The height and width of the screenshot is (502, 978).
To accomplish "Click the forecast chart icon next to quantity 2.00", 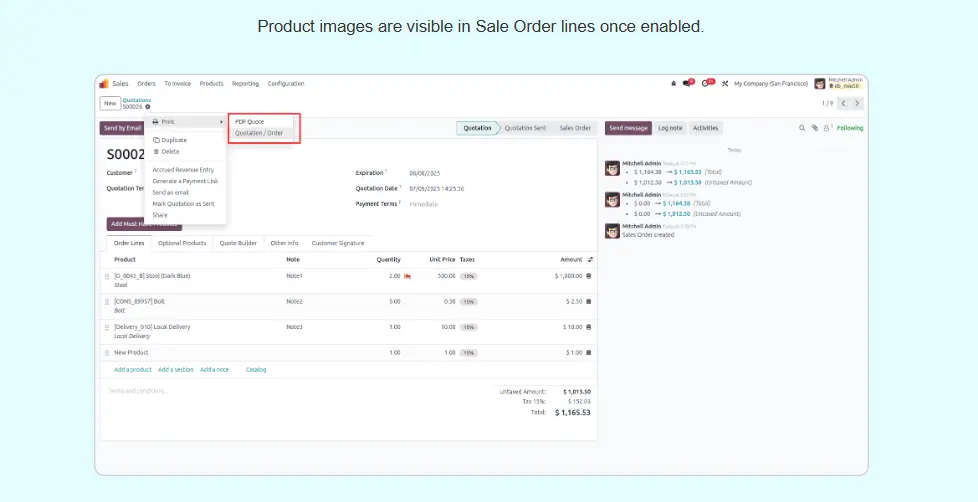I will 407,276.
